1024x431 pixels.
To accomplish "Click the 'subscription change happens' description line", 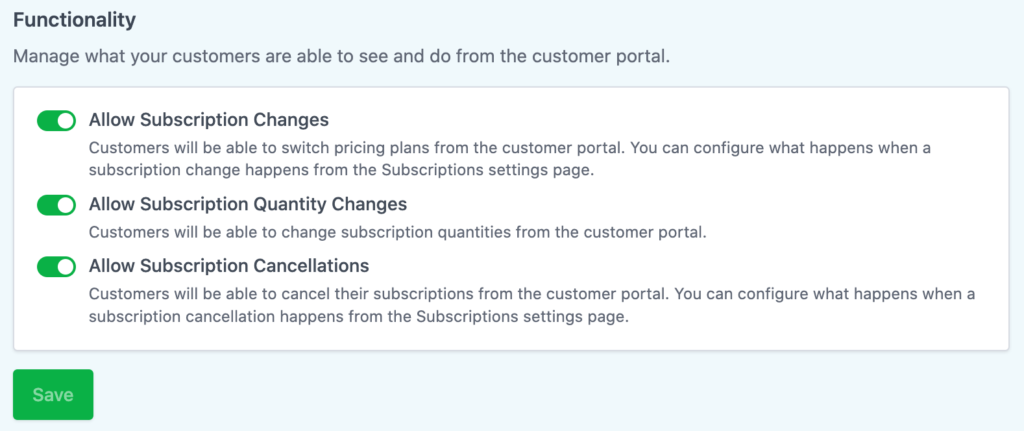I will click(x=343, y=171).
